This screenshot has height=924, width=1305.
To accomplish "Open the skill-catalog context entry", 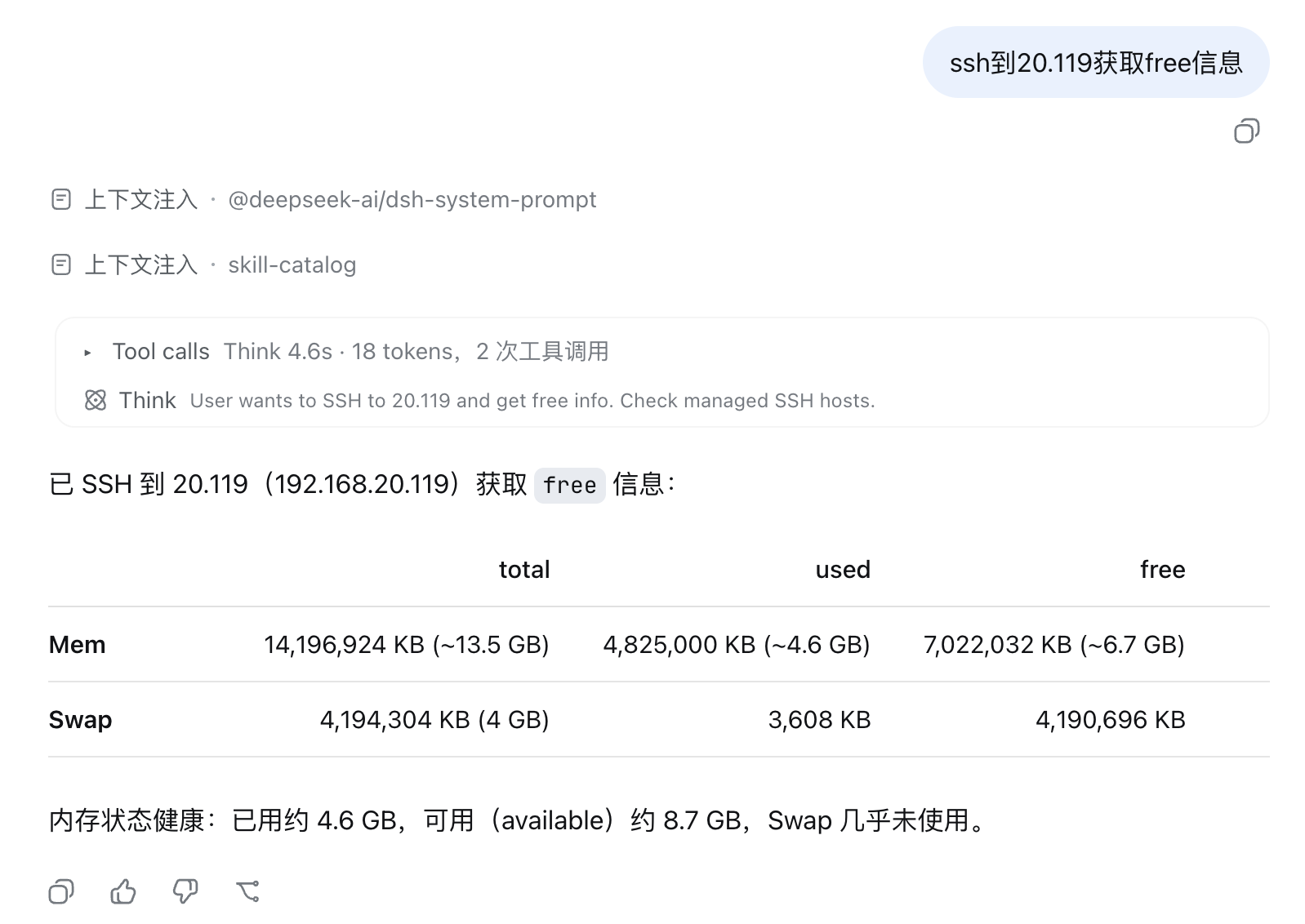I will click(292, 264).
